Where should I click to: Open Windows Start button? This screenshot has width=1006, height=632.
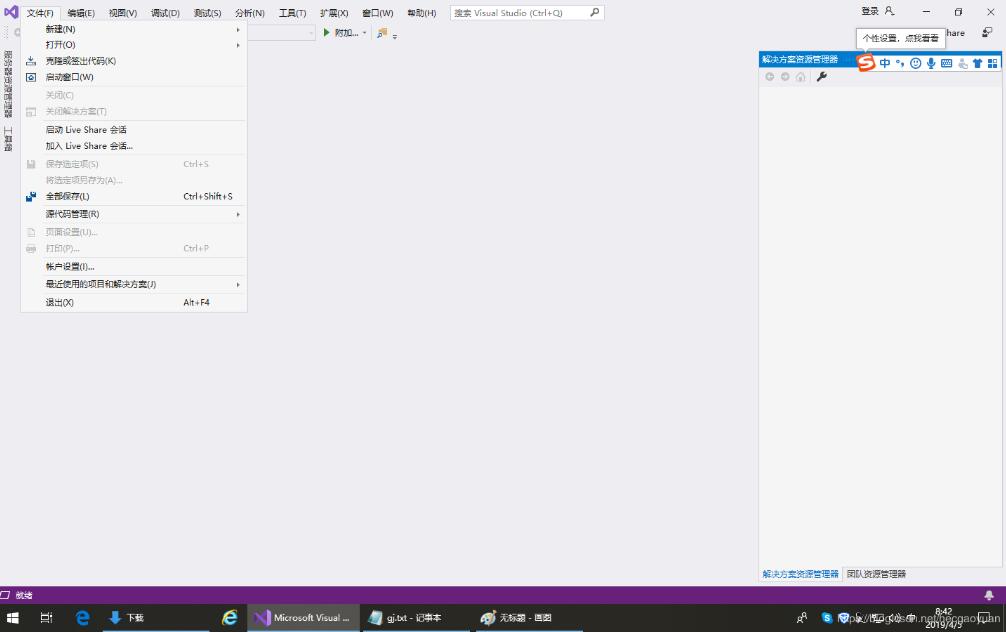coord(12,618)
